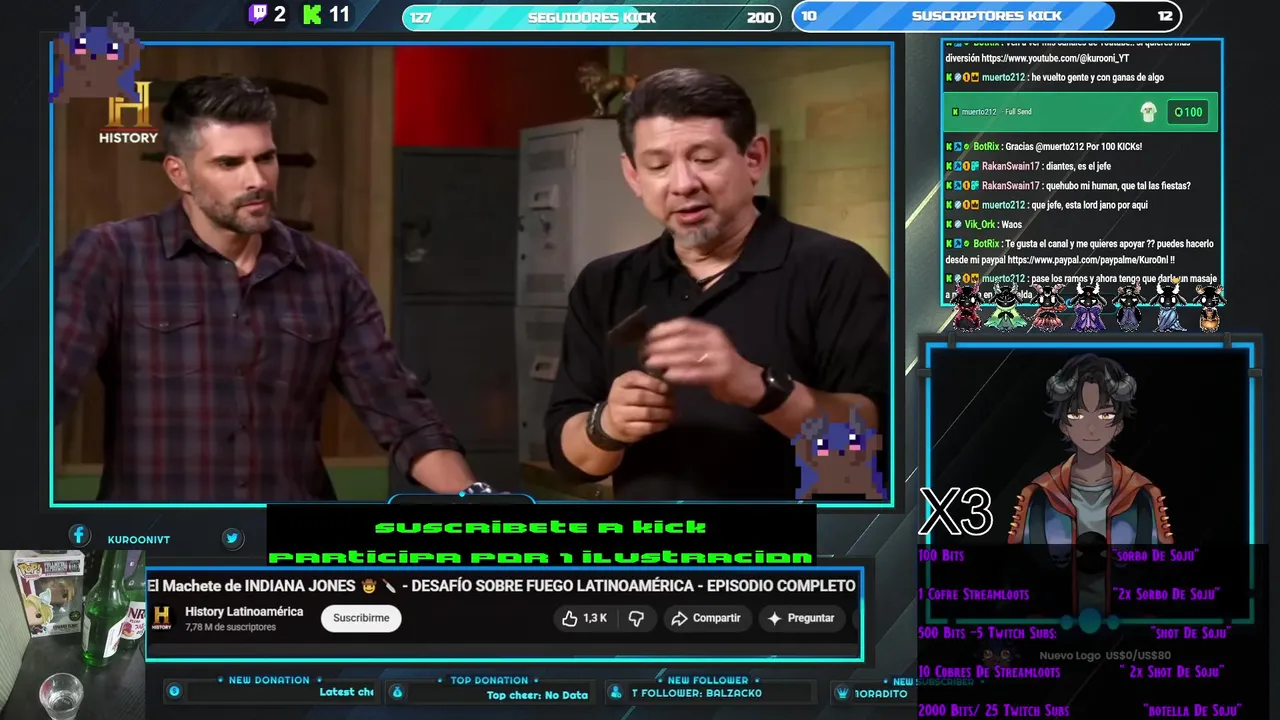
Task: Click the webcam view with soju bottle
Action: 72,634
